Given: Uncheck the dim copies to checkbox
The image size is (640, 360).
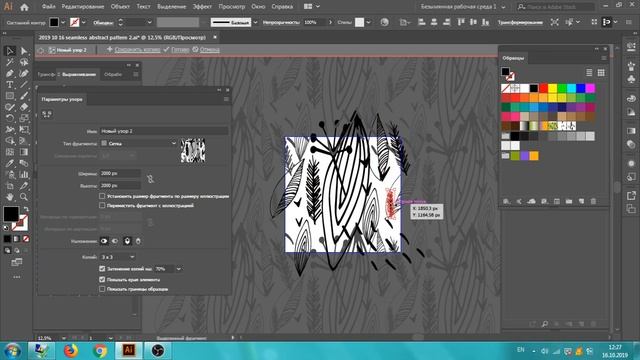Looking at the screenshot, I should [102, 269].
